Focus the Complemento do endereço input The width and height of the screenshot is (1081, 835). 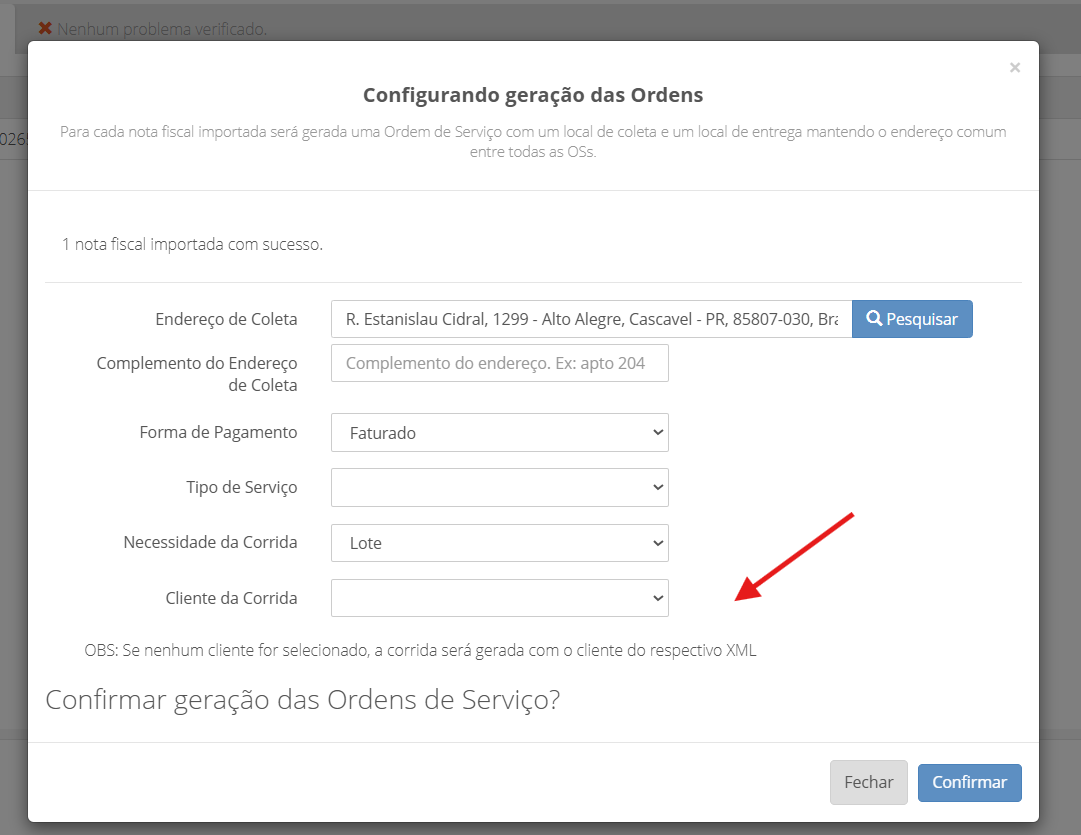(500, 363)
